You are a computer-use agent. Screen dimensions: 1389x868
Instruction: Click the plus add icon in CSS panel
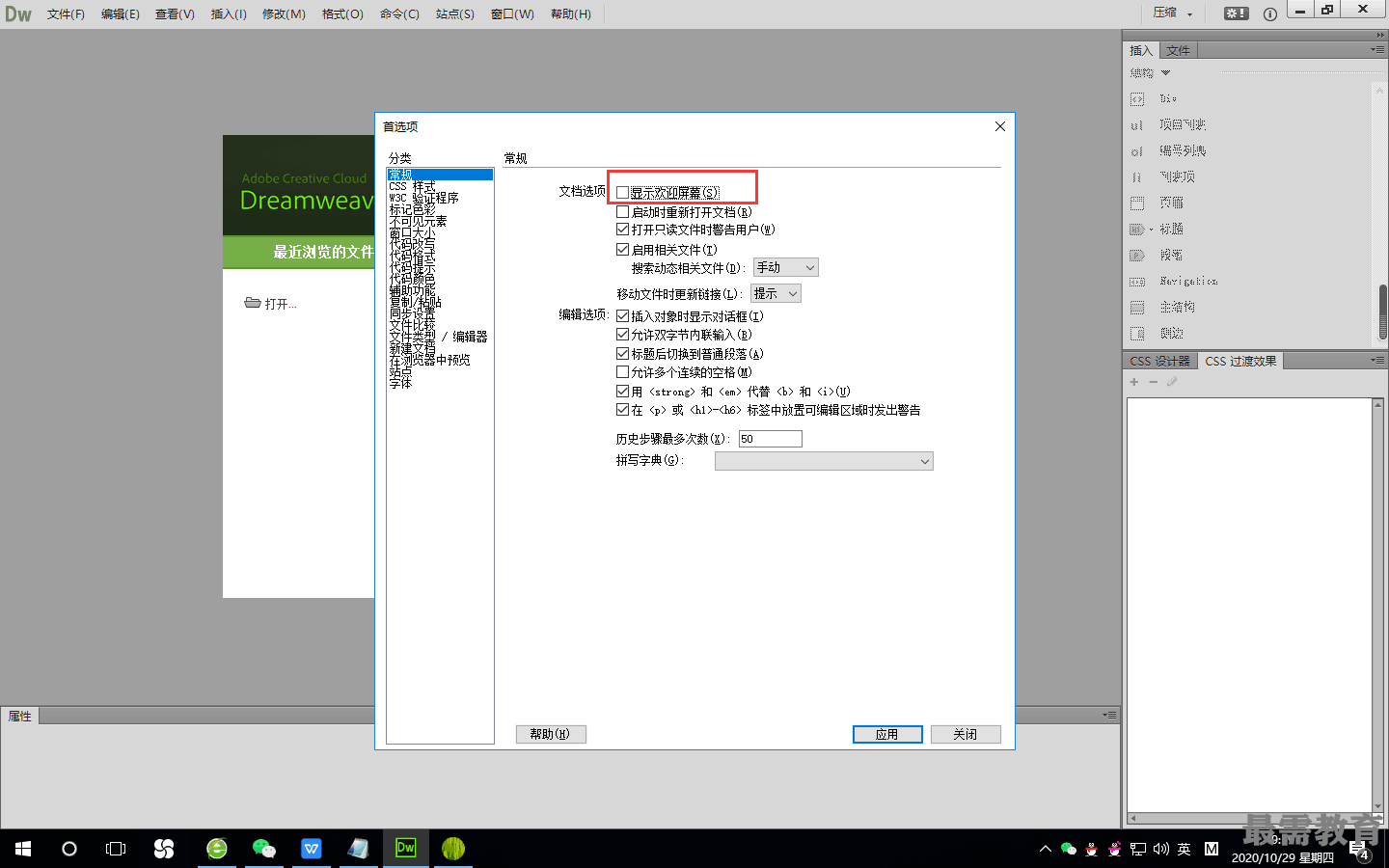[1134, 382]
